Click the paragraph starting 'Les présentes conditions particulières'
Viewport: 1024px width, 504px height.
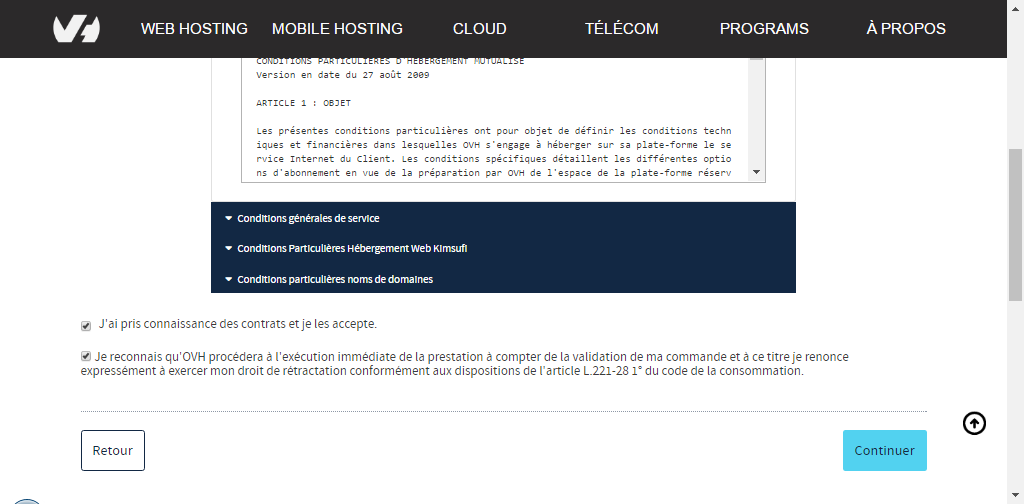click(x=494, y=151)
